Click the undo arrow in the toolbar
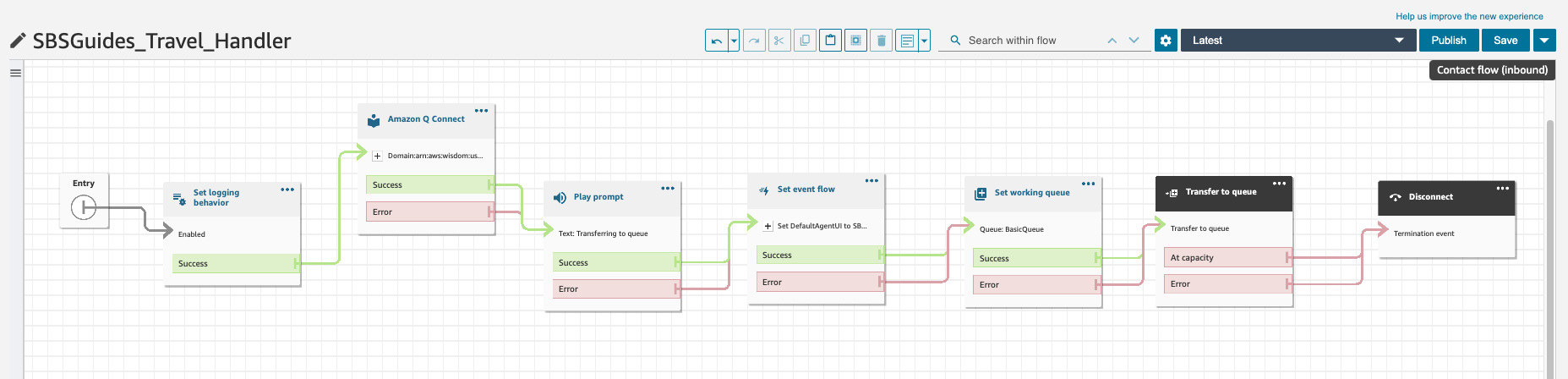1568x379 pixels. click(717, 41)
